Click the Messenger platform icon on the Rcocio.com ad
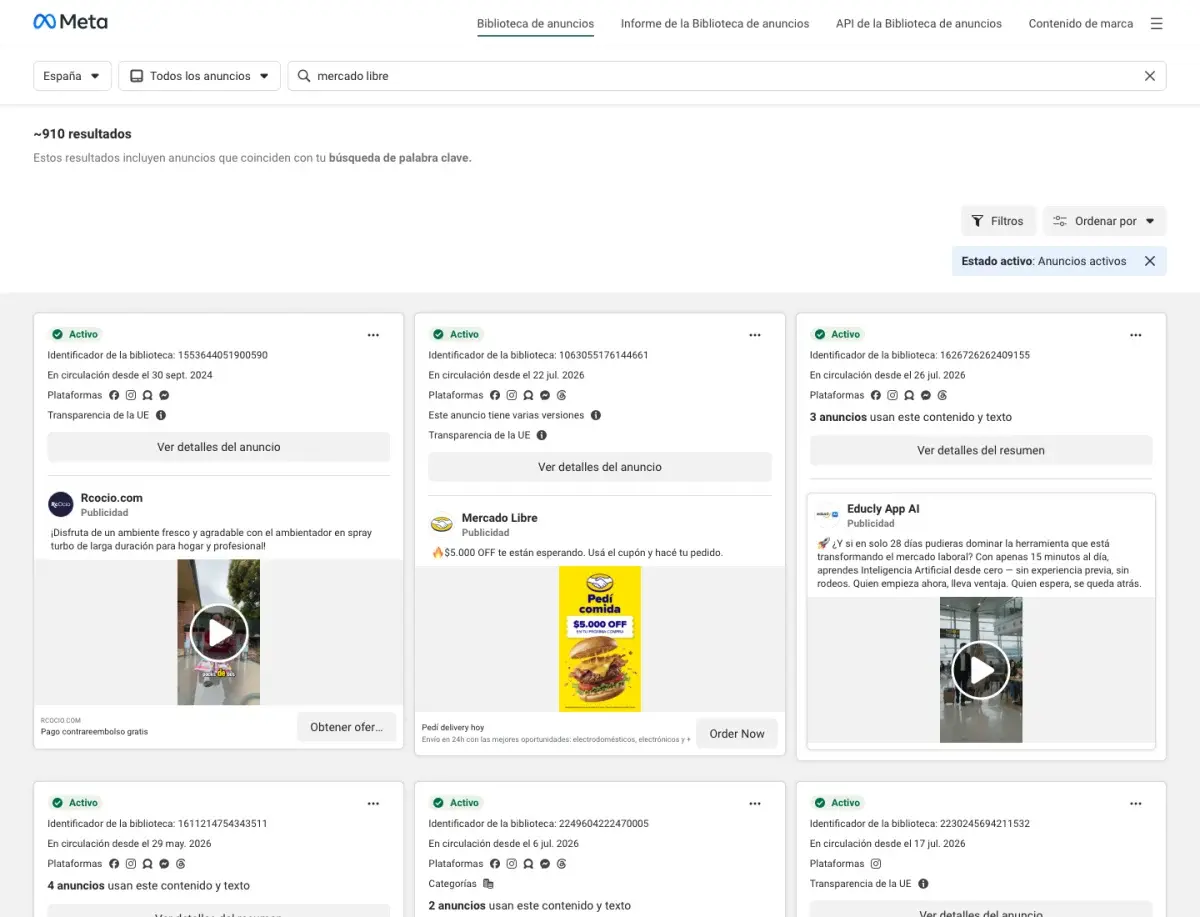 pos(164,395)
